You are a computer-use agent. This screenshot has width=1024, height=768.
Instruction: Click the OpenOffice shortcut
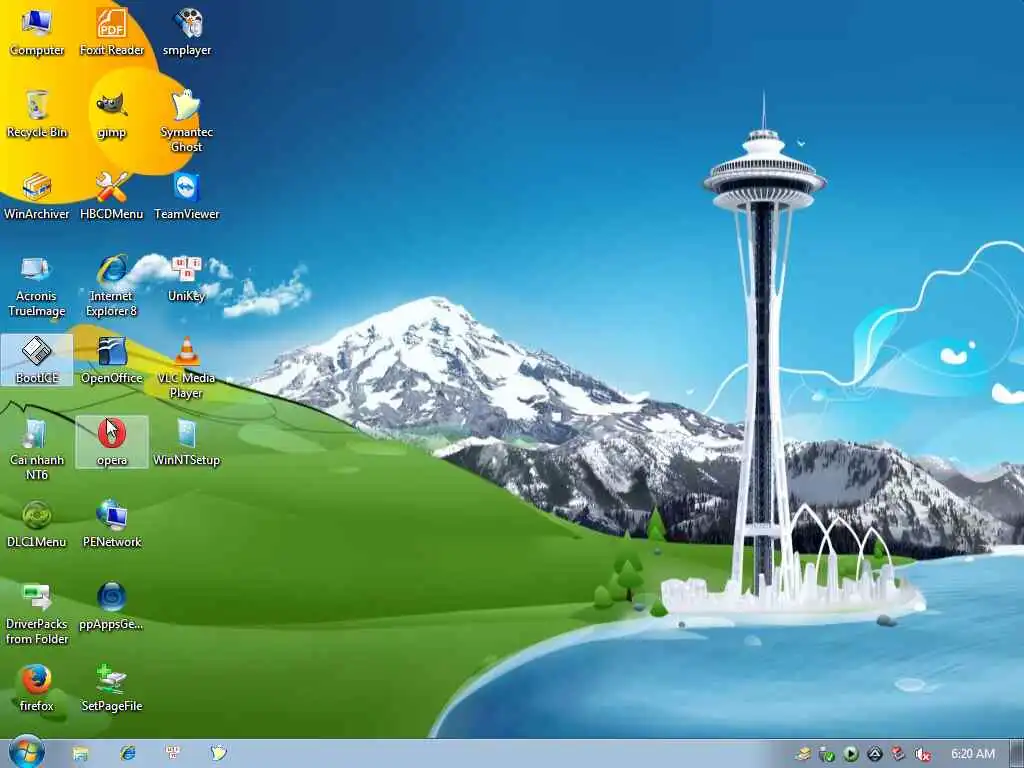(x=112, y=360)
